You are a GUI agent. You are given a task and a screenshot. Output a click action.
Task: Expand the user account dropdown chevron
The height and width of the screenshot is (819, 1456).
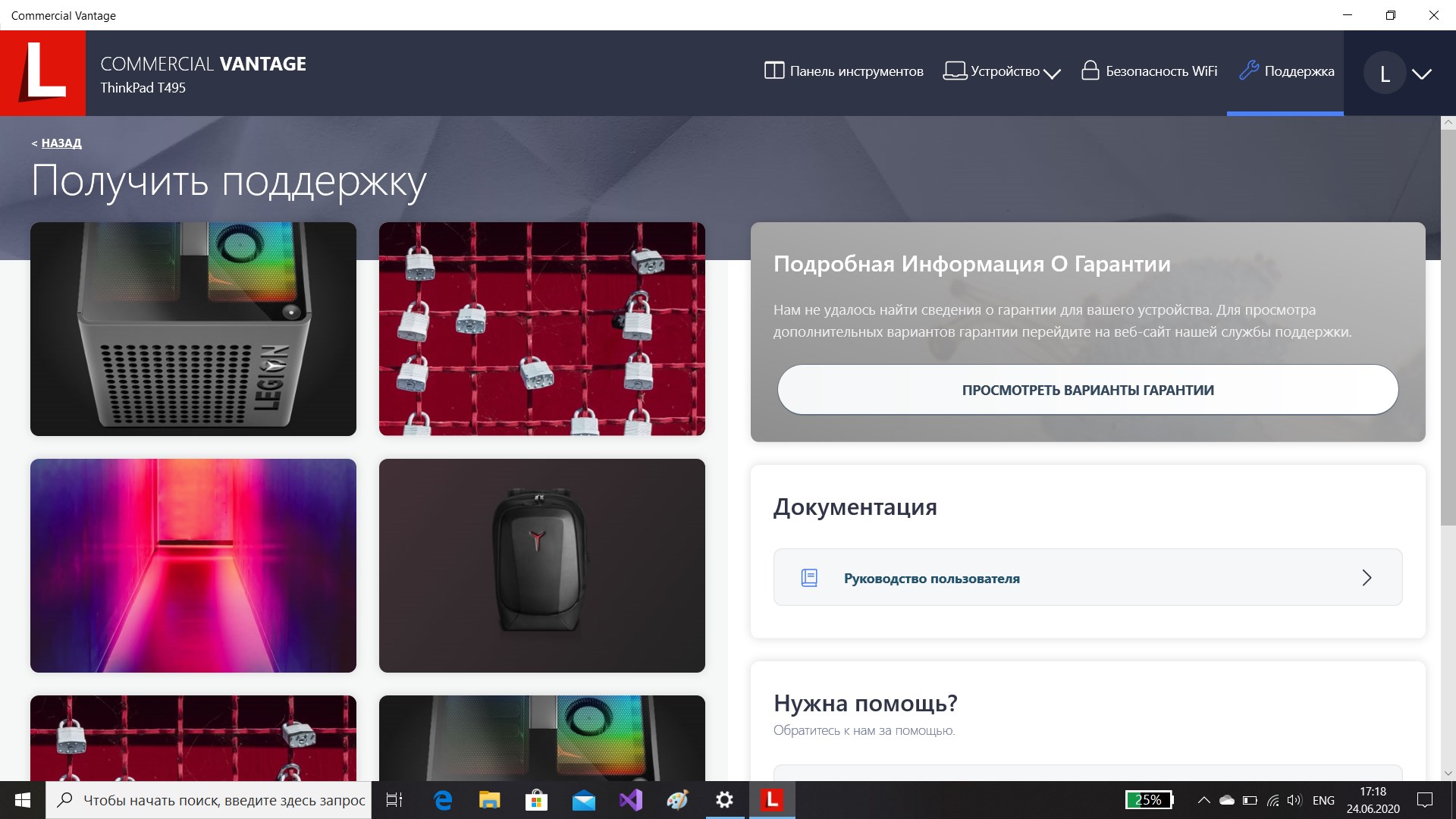click(1422, 74)
